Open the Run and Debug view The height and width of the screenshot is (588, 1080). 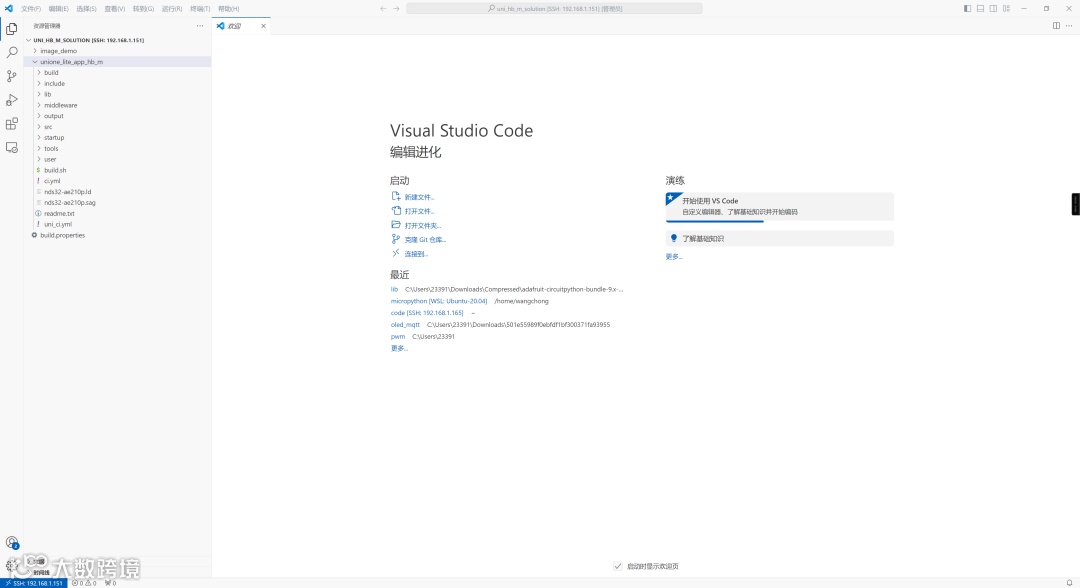coord(12,100)
